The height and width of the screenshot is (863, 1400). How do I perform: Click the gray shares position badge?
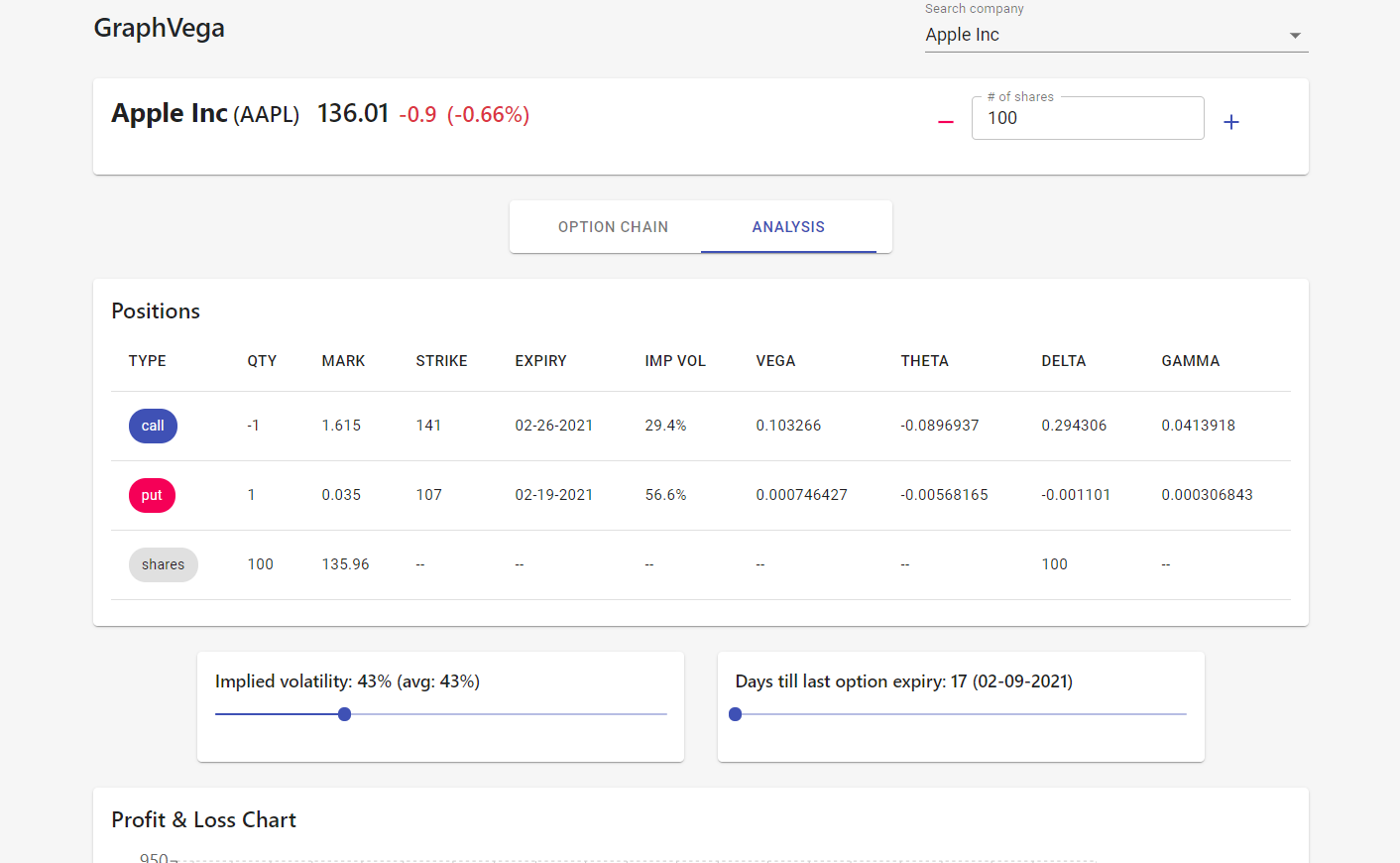coord(163,564)
